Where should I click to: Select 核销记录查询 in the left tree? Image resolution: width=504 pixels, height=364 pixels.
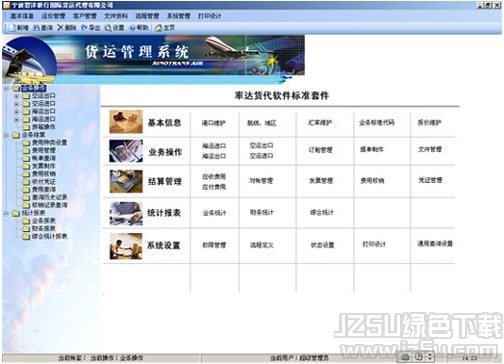[49, 205]
